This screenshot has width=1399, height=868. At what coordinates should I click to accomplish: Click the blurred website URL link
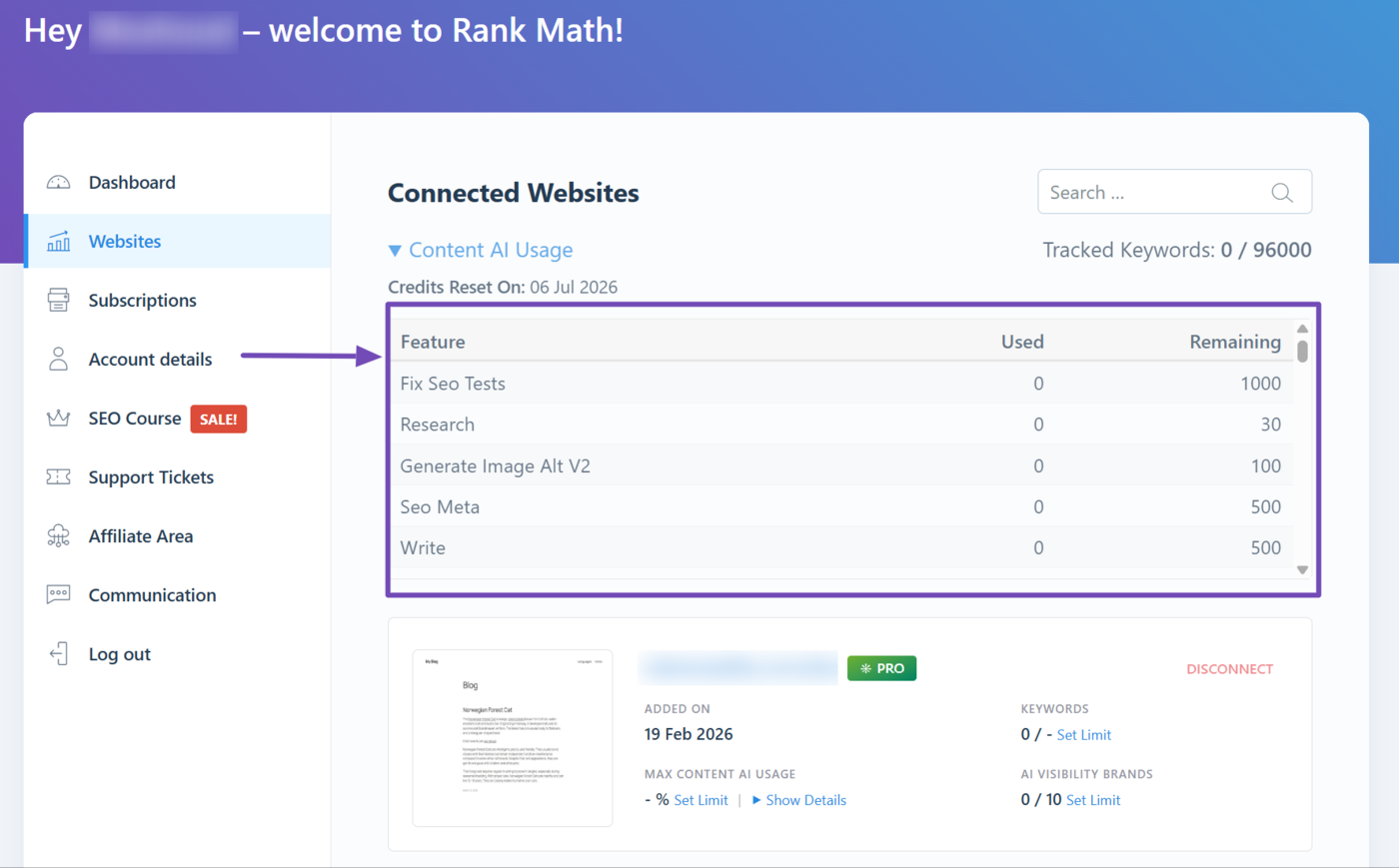(x=738, y=668)
